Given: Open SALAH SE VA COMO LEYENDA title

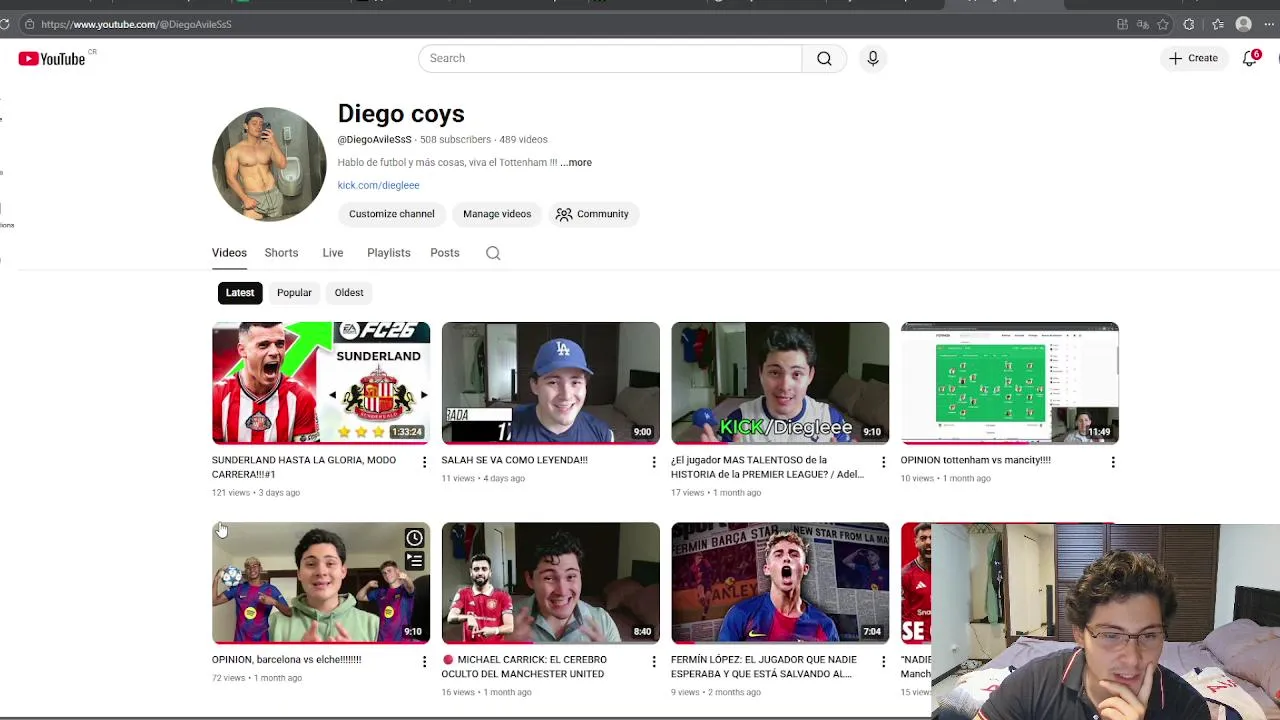Looking at the screenshot, I should click(x=515, y=460).
